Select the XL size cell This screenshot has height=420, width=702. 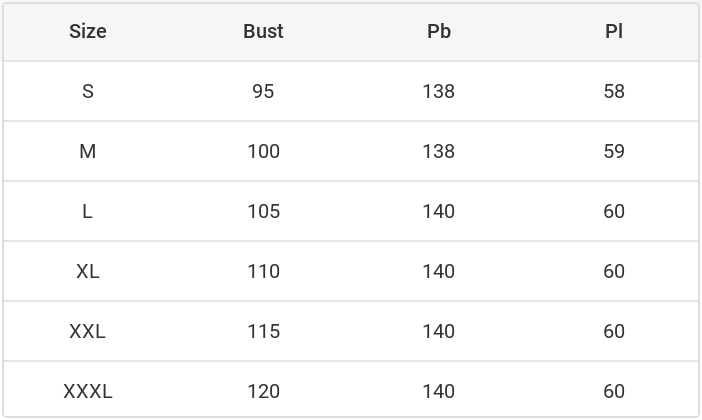pyautogui.click(x=88, y=271)
